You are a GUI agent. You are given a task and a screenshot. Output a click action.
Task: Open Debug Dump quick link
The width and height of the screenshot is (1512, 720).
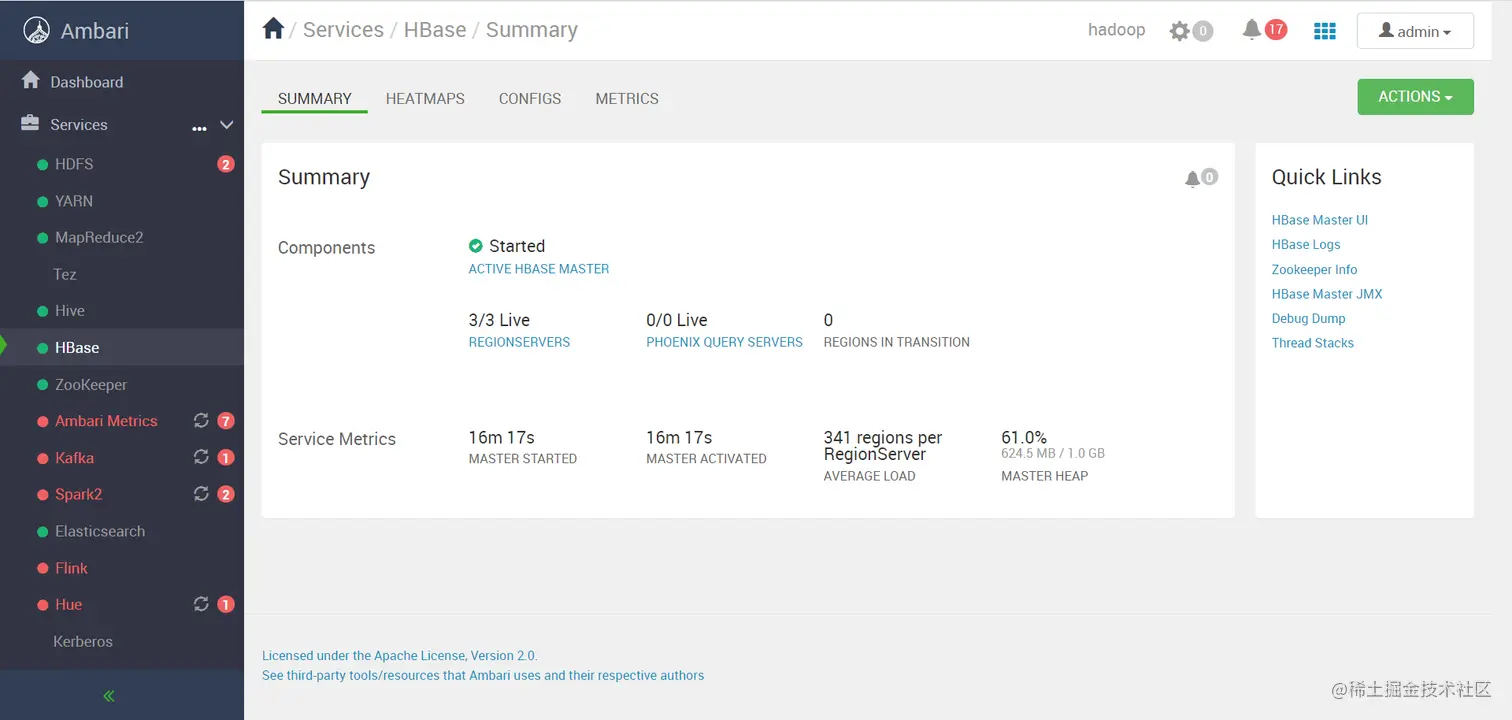(x=1309, y=318)
